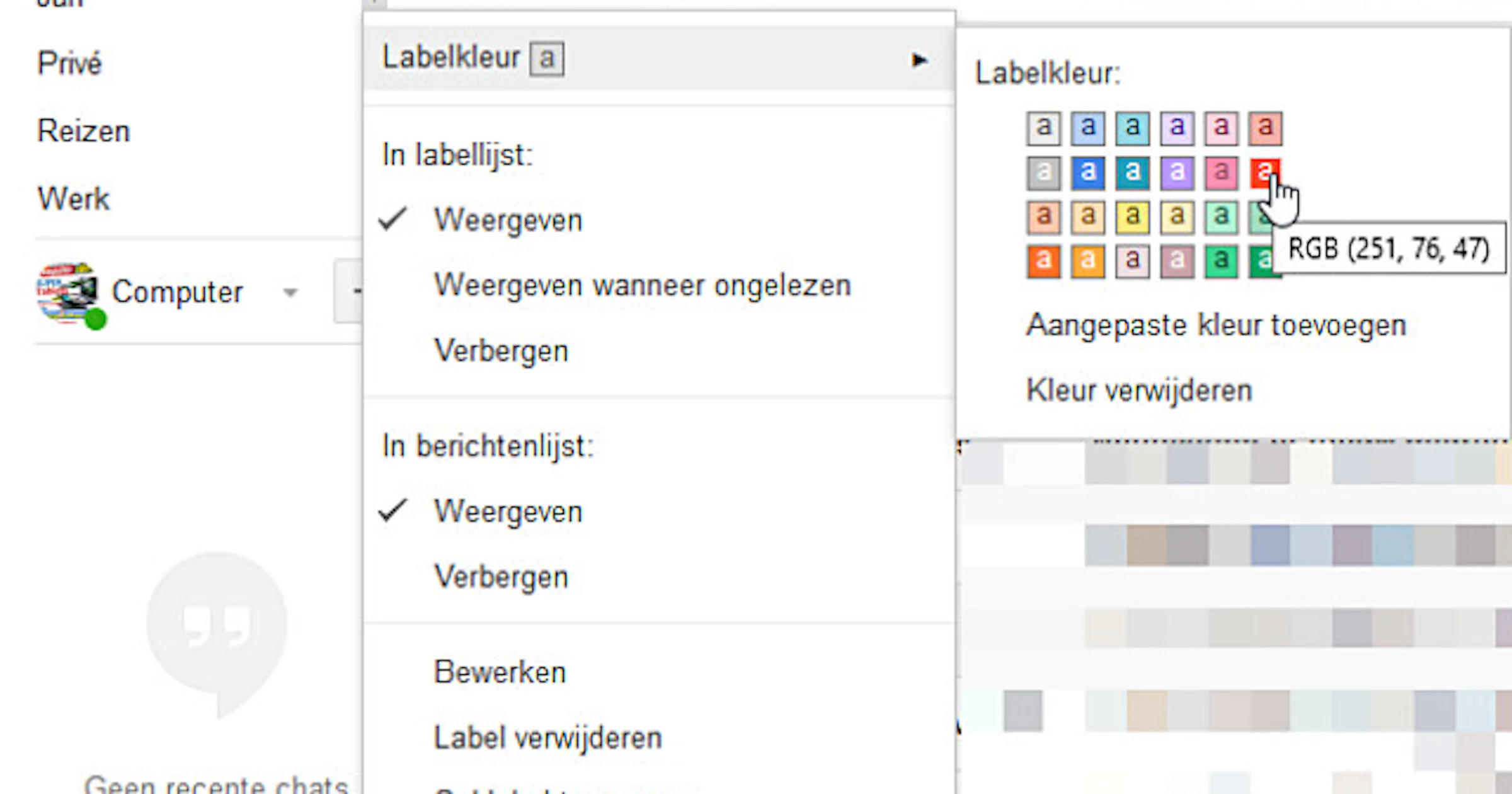1512x794 pixels.
Task: Pick the bright yellow label color swatch
Action: (1133, 217)
